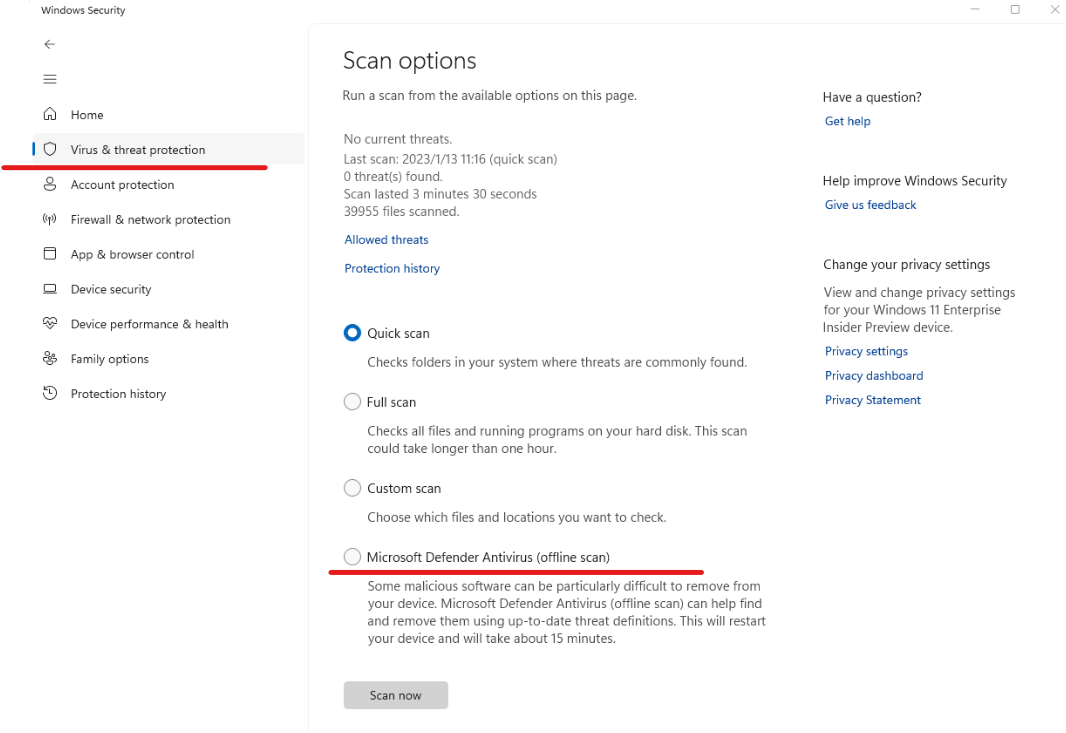
Task: Click the Firewall & network antenna icon
Action: click(50, 219)
